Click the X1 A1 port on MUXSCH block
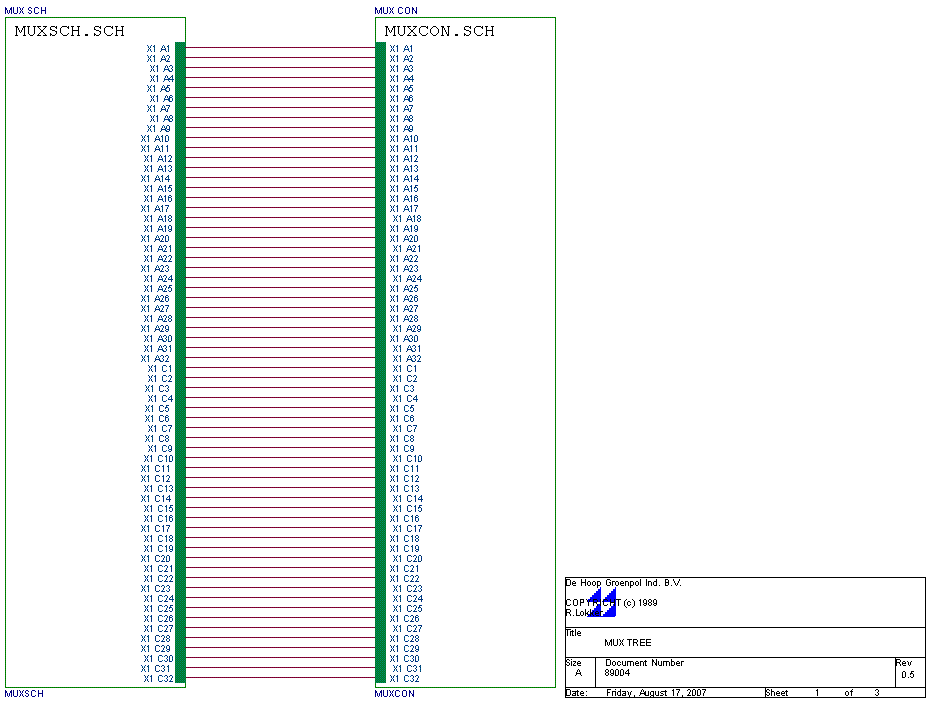The height and width of the screenshot is (703, 930). (x=155, y=48)
